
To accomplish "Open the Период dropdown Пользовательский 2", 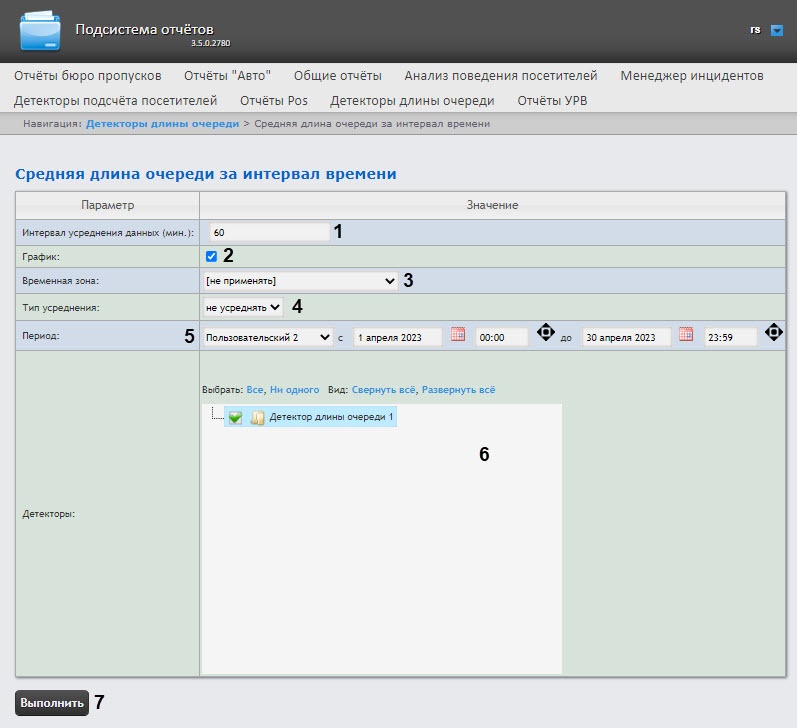I will coord(268,337).
